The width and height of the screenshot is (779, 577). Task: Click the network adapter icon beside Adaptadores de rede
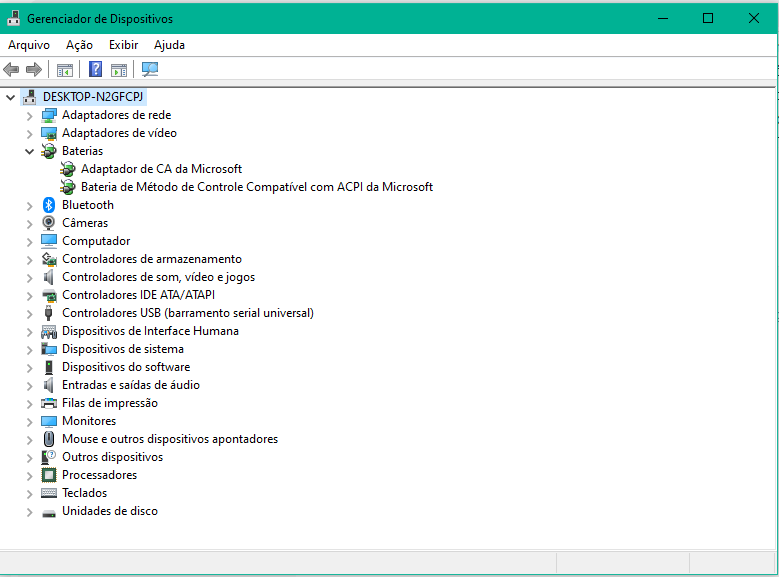[49, 115]
